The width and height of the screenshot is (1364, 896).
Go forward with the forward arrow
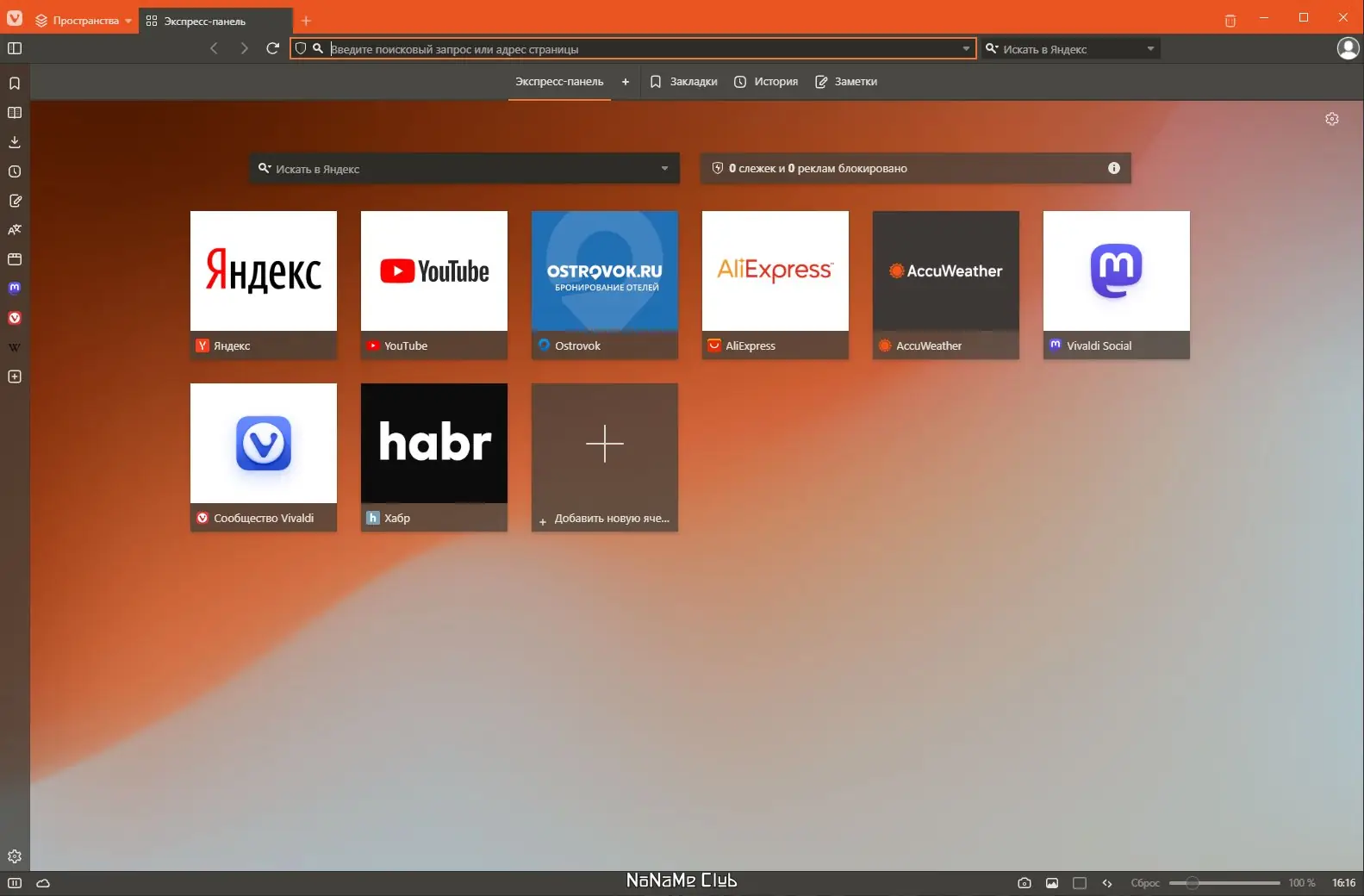[x=244, y=48]
